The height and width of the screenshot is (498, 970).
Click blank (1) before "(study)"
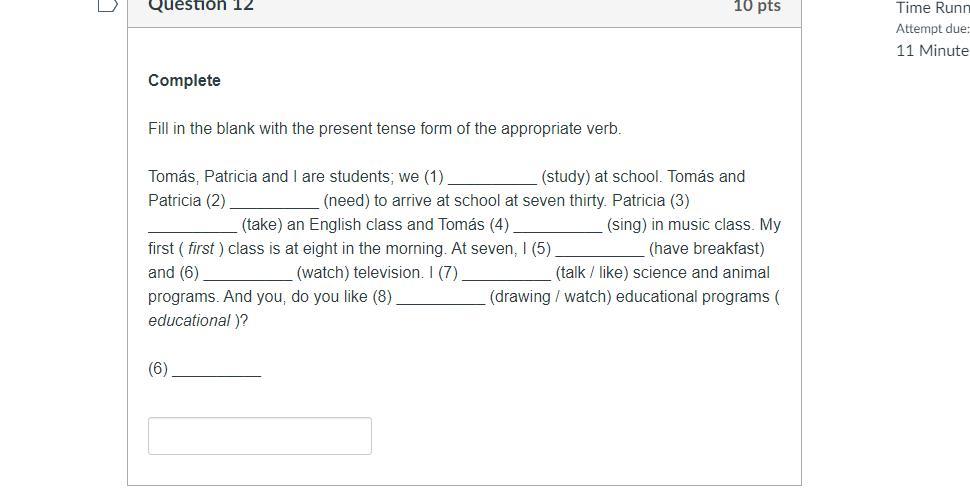click(x=492, y=178)
